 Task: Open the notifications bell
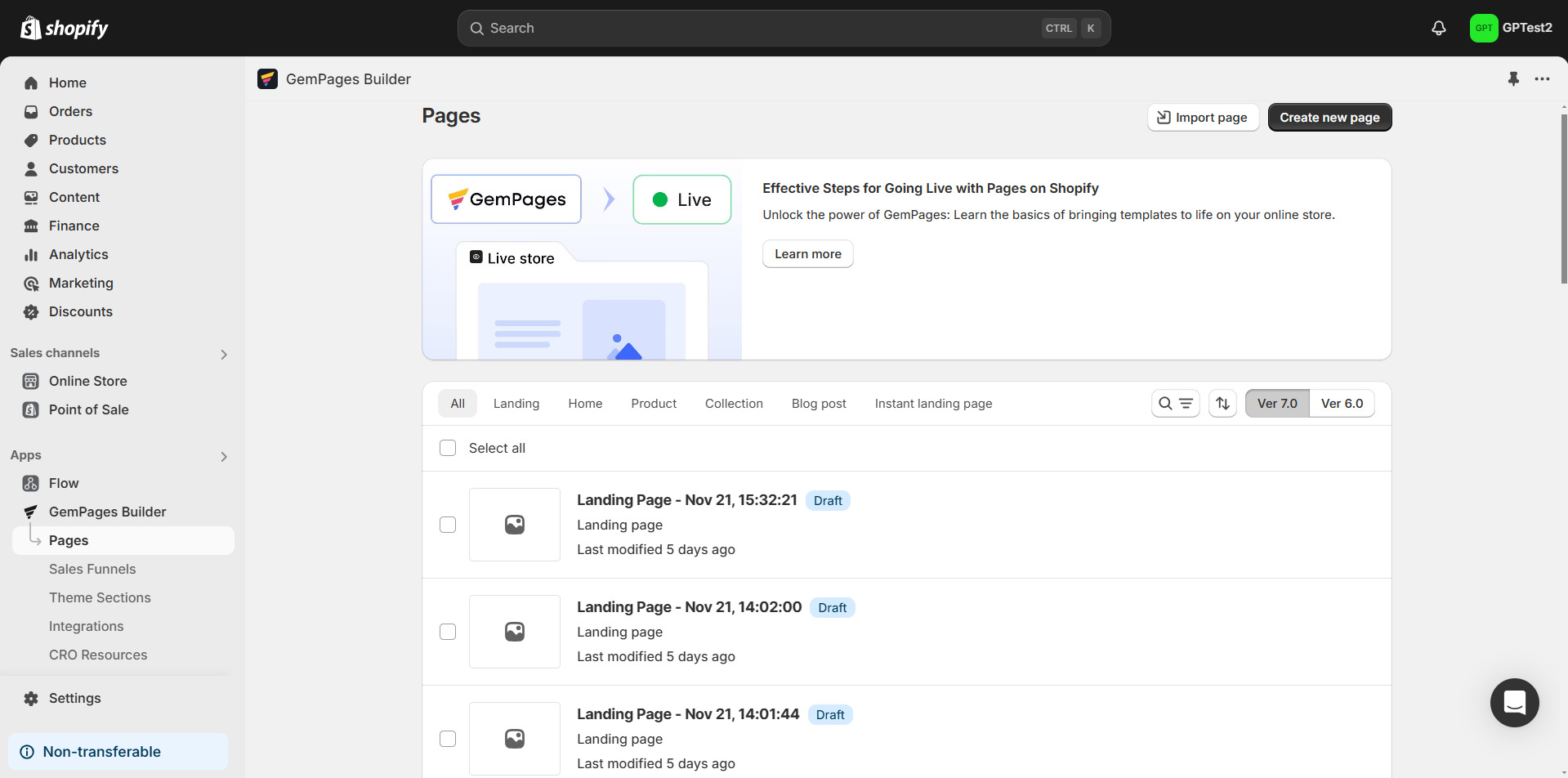(1437, 27)
